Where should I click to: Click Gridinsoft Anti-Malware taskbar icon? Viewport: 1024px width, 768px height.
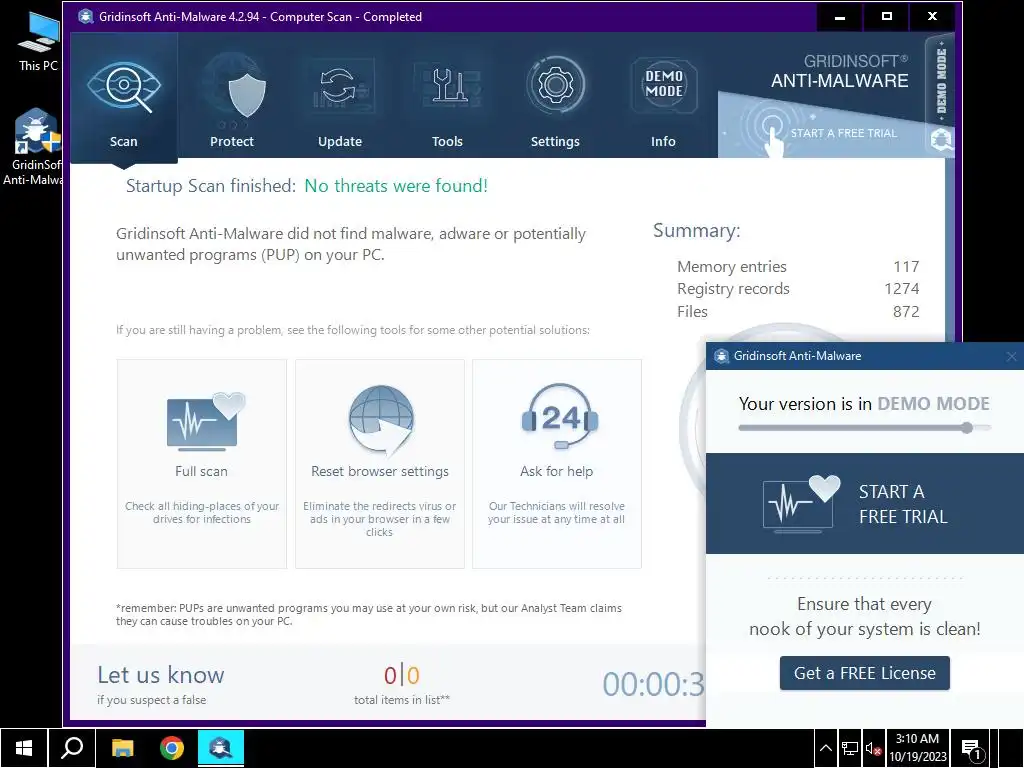[221, 748]
